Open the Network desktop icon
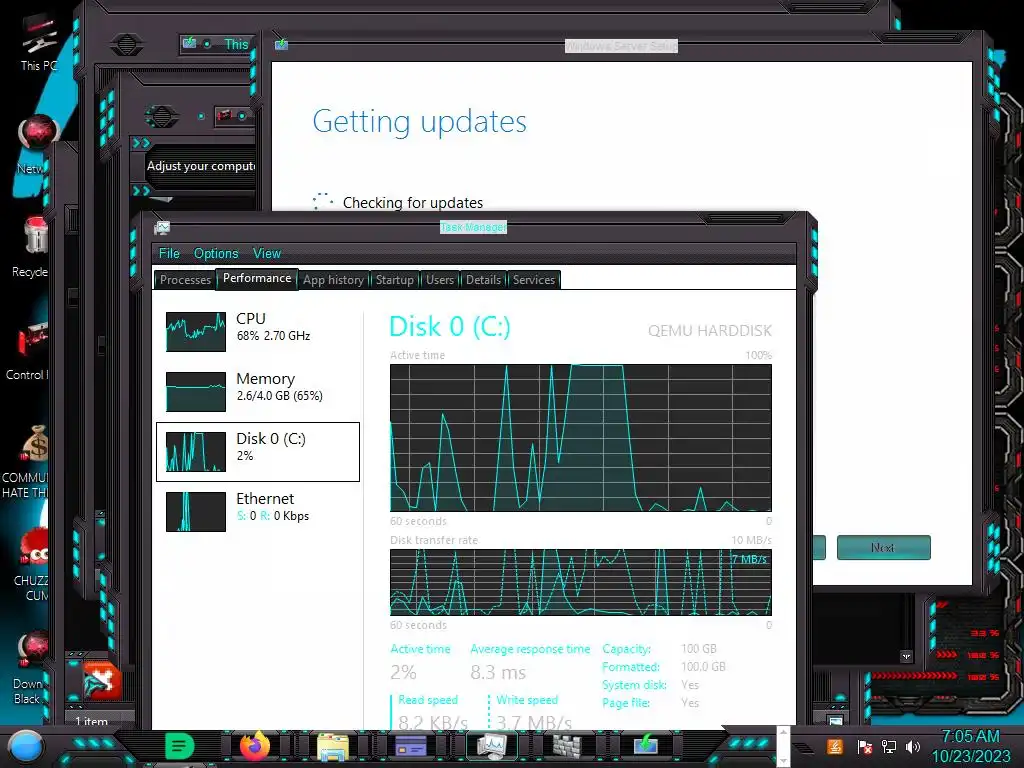1024x768 pixels. 38,145
